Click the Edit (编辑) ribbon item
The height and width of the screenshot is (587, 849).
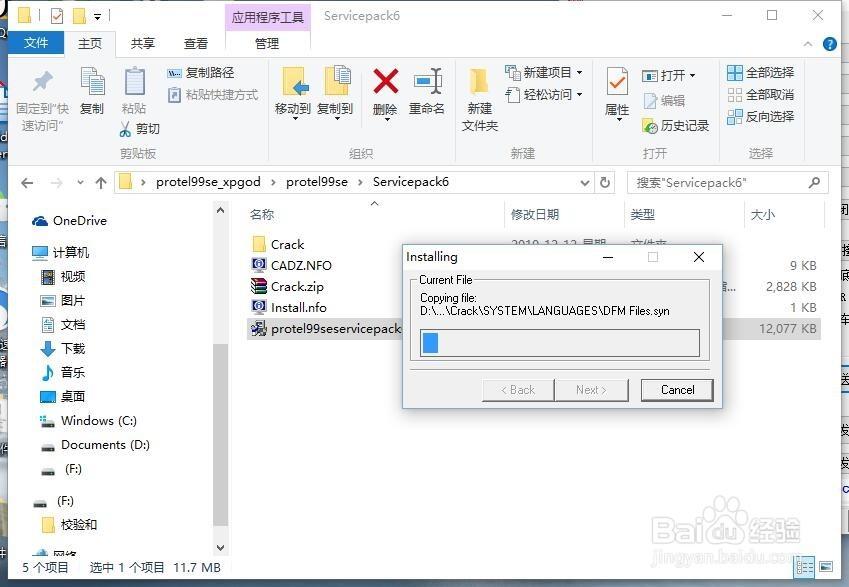coord(664,101)
